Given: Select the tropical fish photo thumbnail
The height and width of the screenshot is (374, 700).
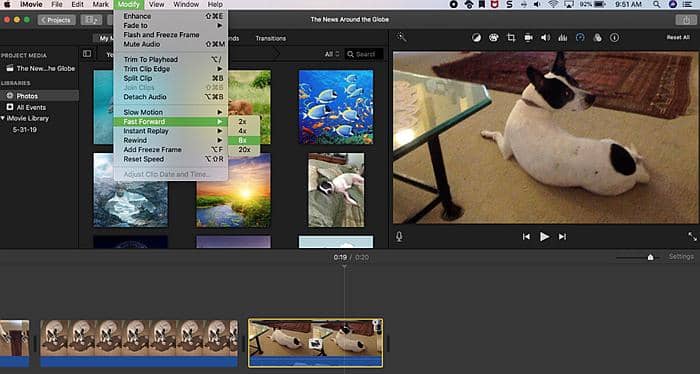Looking at the screenshot, I should pos(336,107).
